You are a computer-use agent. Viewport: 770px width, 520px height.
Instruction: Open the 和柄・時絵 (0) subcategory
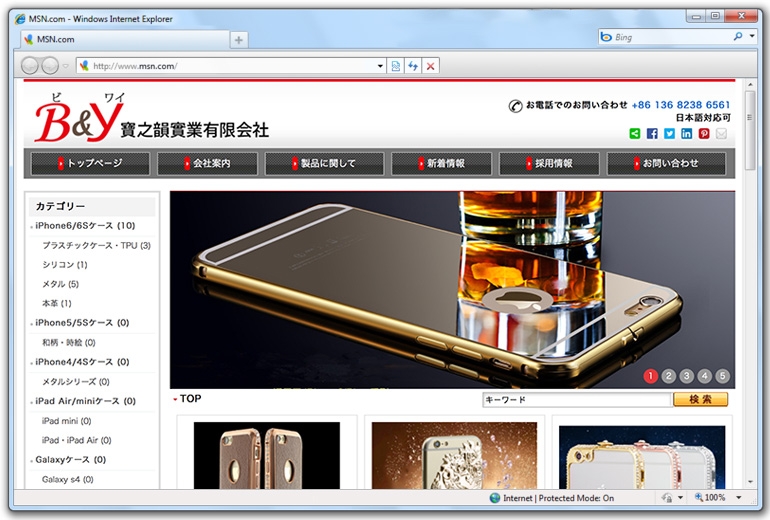pos(69,342)
